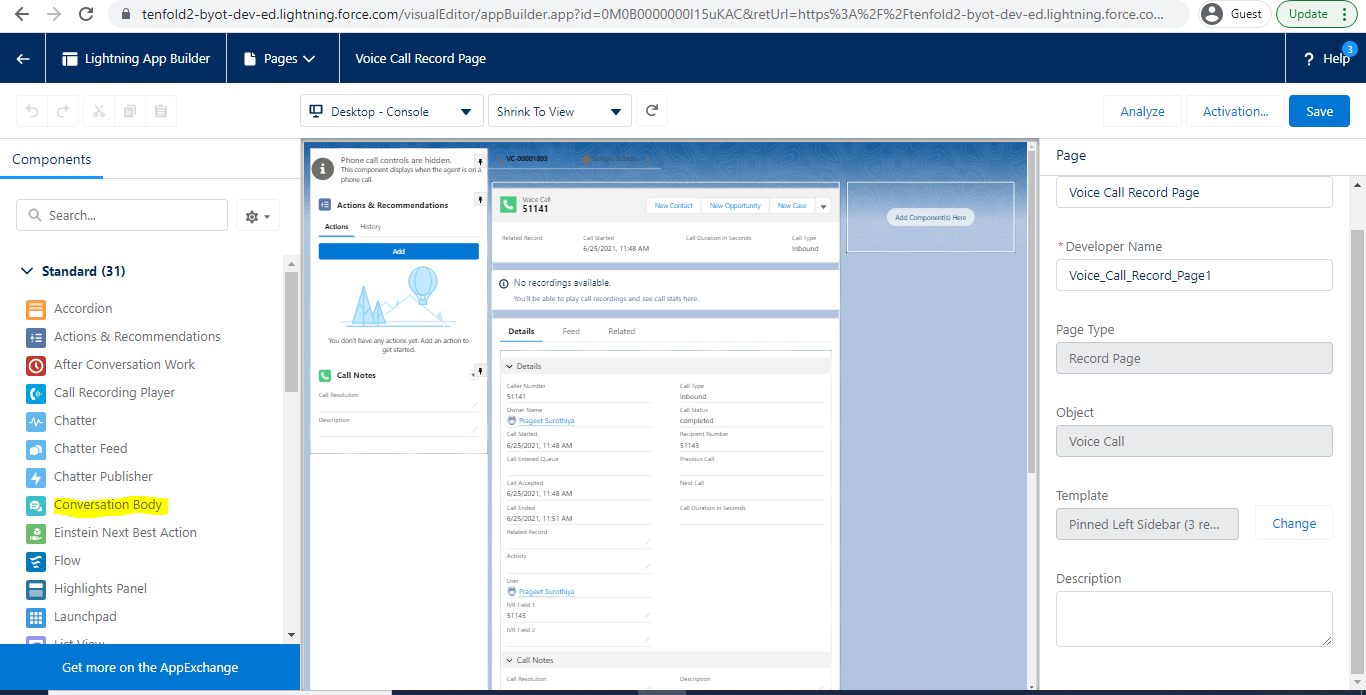
Task: Open the components gear settings dropdown
Action: 258,216
